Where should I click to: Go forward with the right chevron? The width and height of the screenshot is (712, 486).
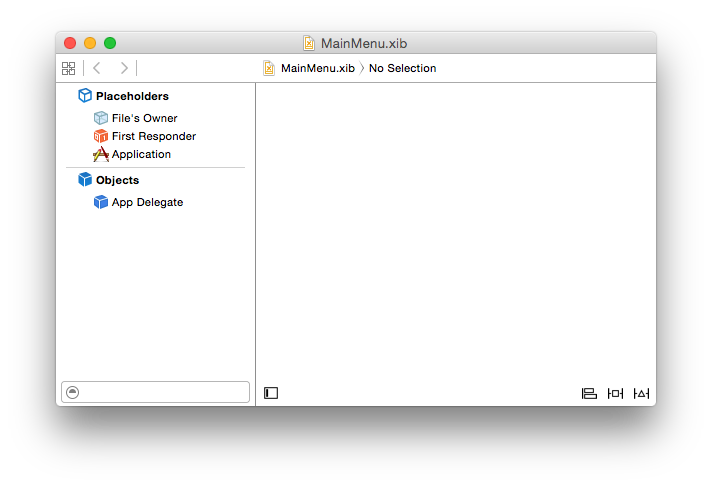pos(124,68)
